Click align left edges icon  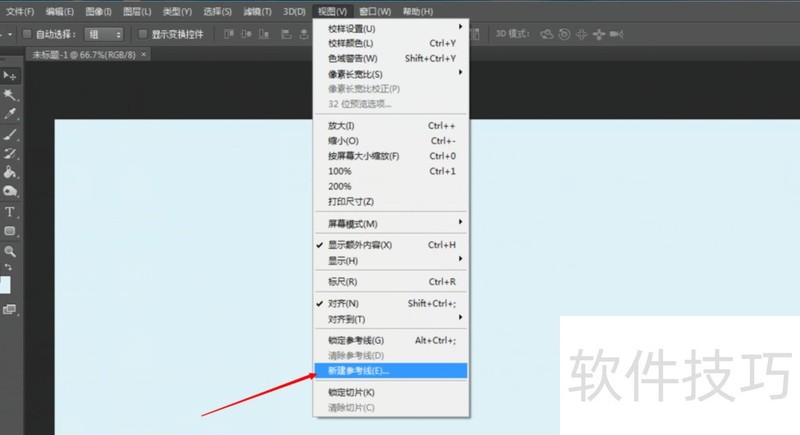coord(286,34)
